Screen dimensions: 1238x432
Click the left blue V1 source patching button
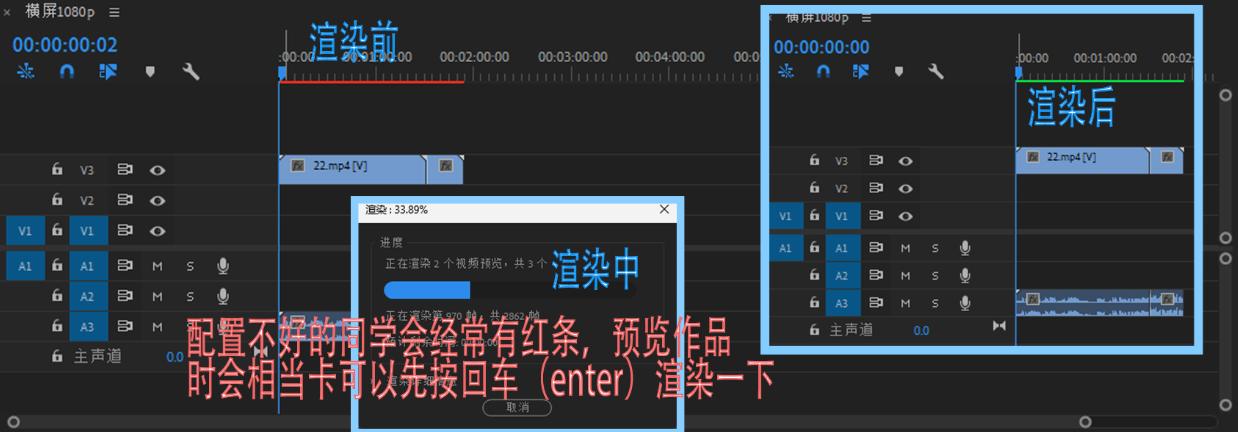click(26, 231)
